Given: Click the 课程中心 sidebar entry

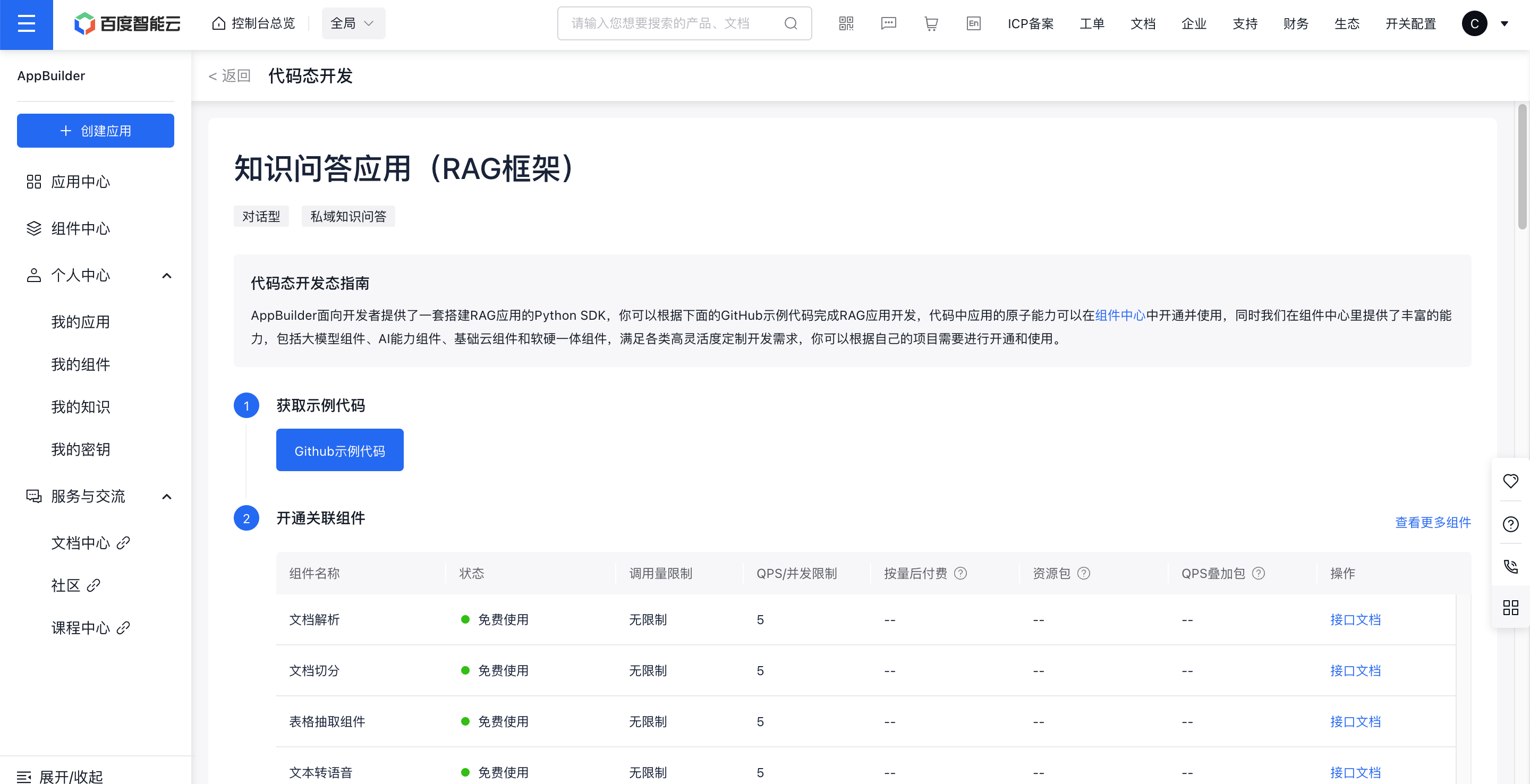Looking at the screenshot, I should pos(81,628).
